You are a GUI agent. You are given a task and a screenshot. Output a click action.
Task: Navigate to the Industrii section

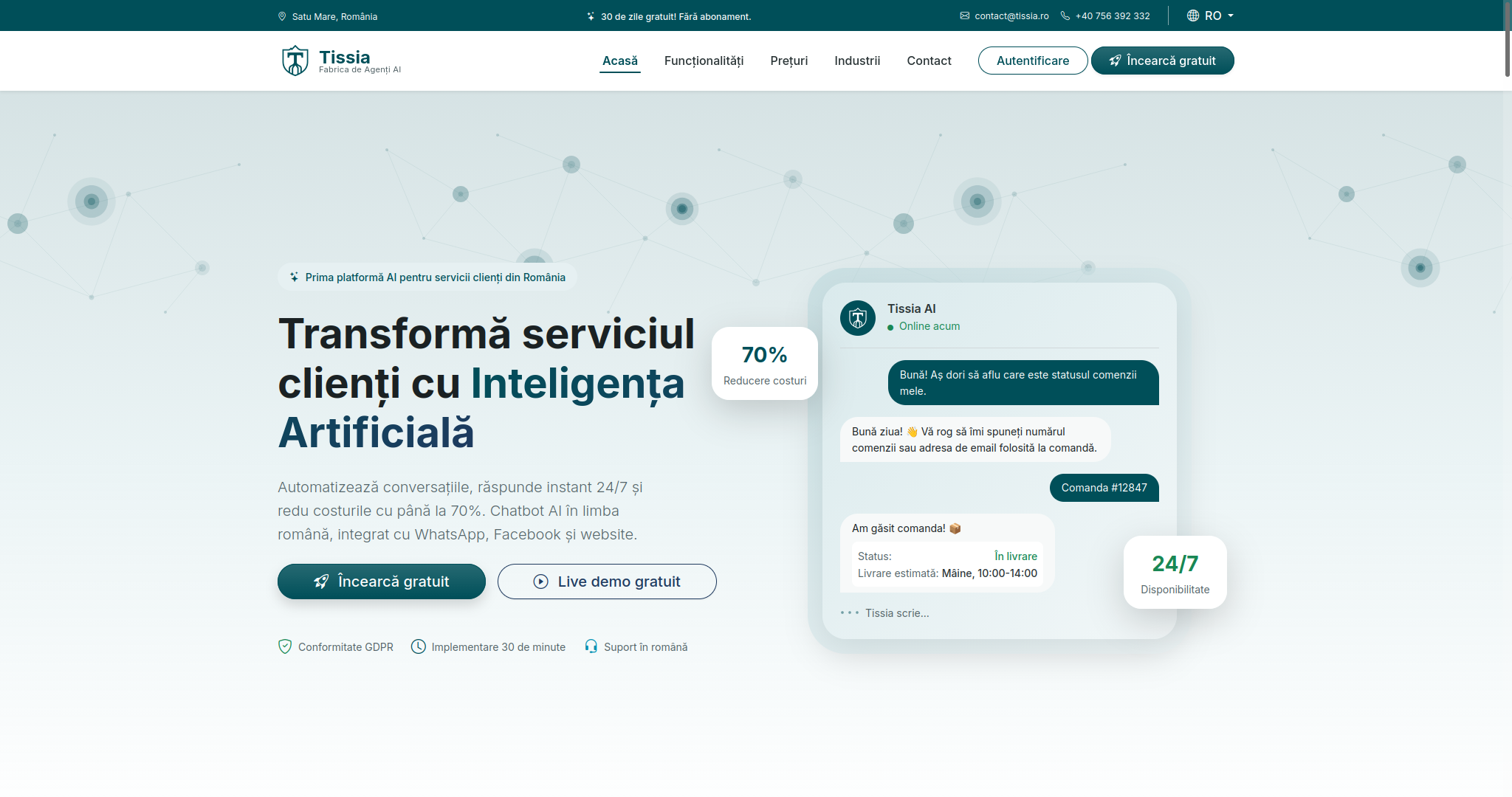point(857,61)
